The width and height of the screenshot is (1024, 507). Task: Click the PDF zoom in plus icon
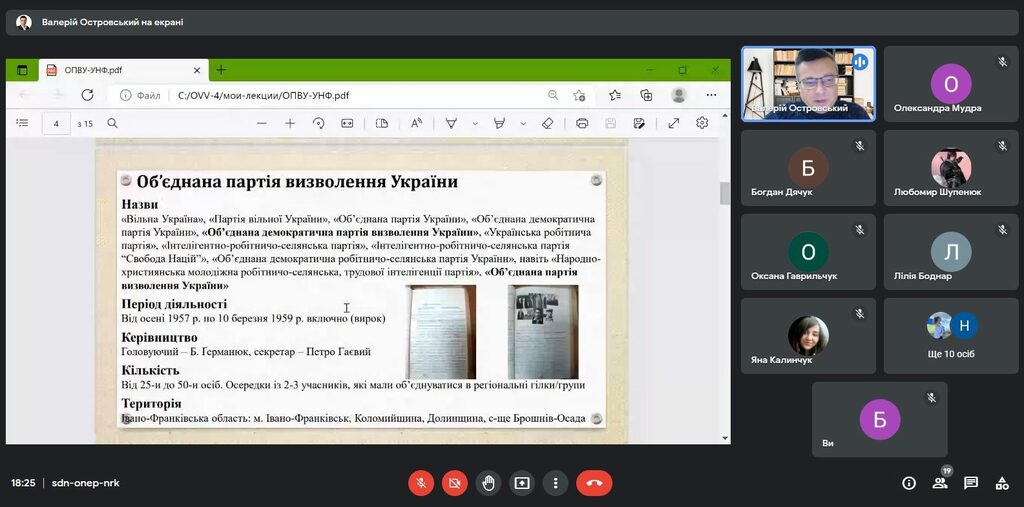coord(290,123)
